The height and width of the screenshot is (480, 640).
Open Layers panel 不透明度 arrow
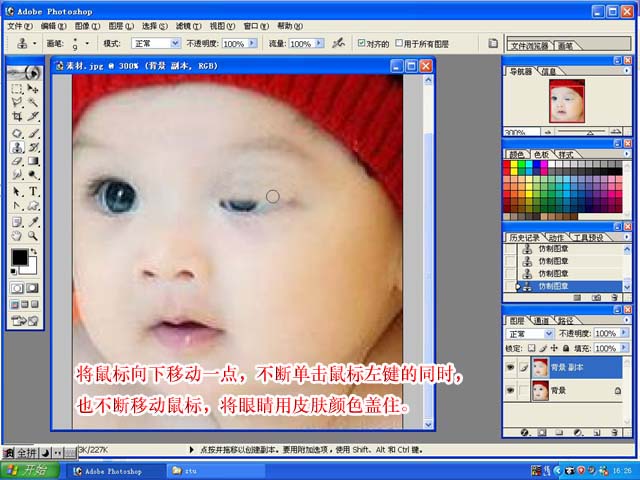pyautogui.click(x=624, y=333)
